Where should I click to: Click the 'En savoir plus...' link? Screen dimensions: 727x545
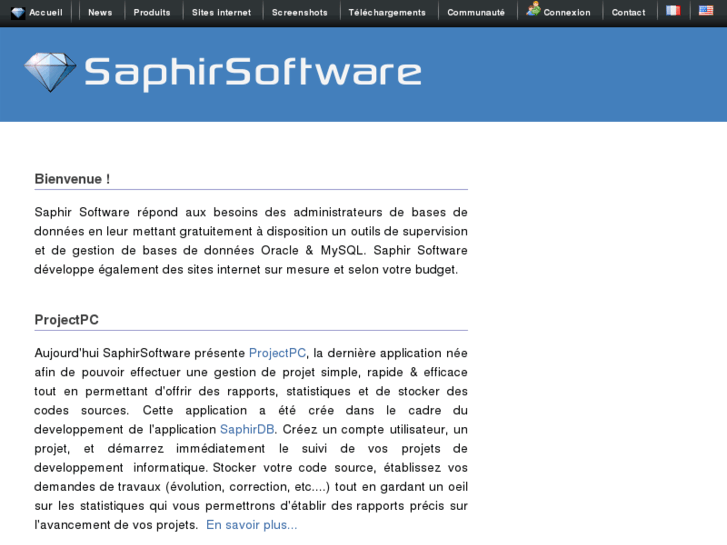coord(252,525)
